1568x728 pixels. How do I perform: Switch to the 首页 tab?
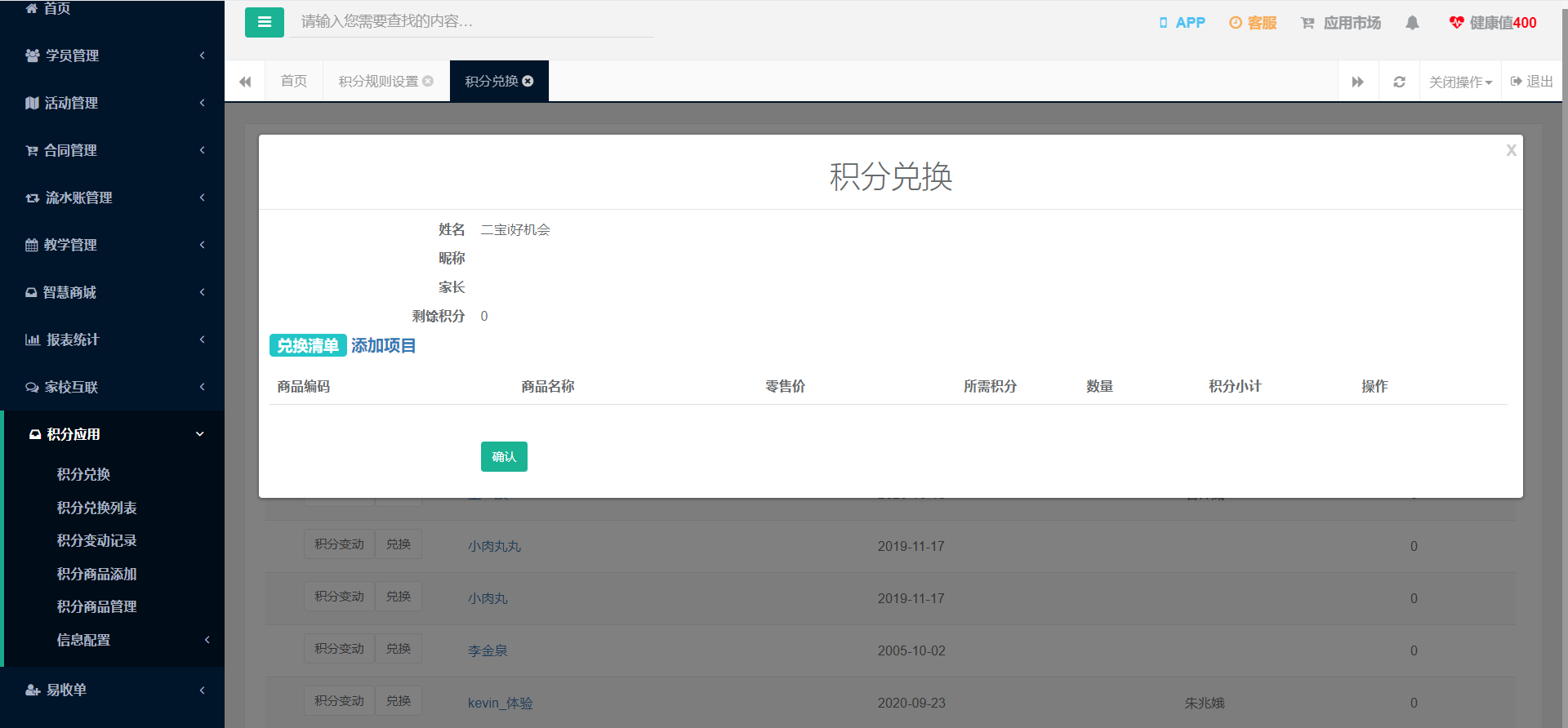point(293,81)
